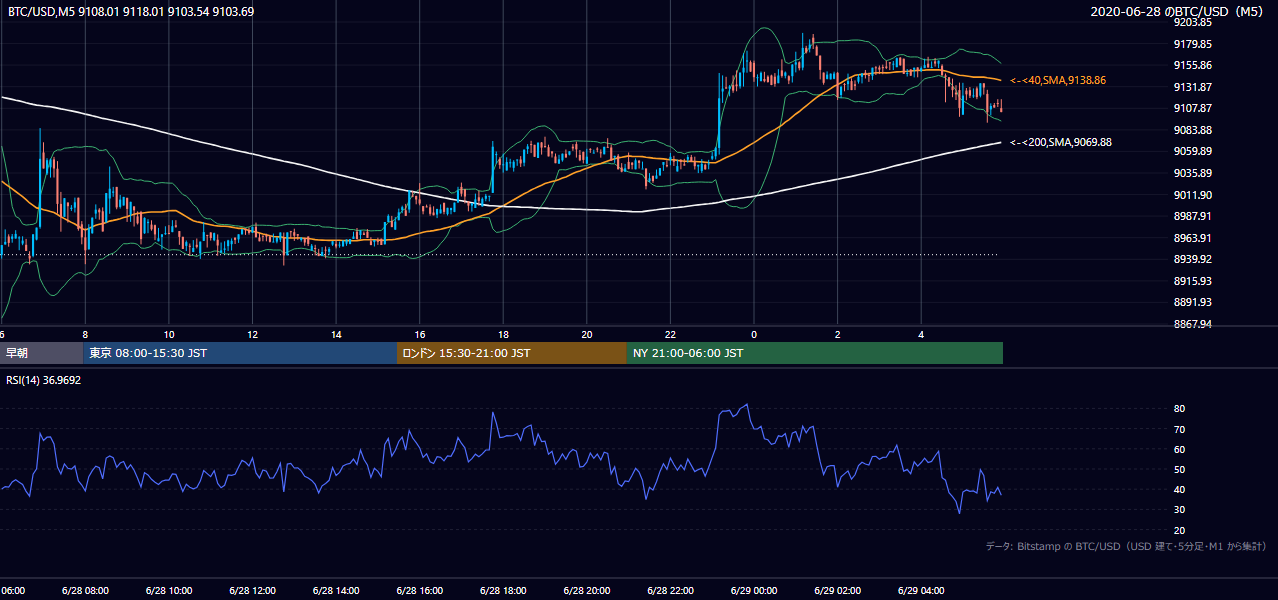Click RSI axis level 50

pos(1180,469)
